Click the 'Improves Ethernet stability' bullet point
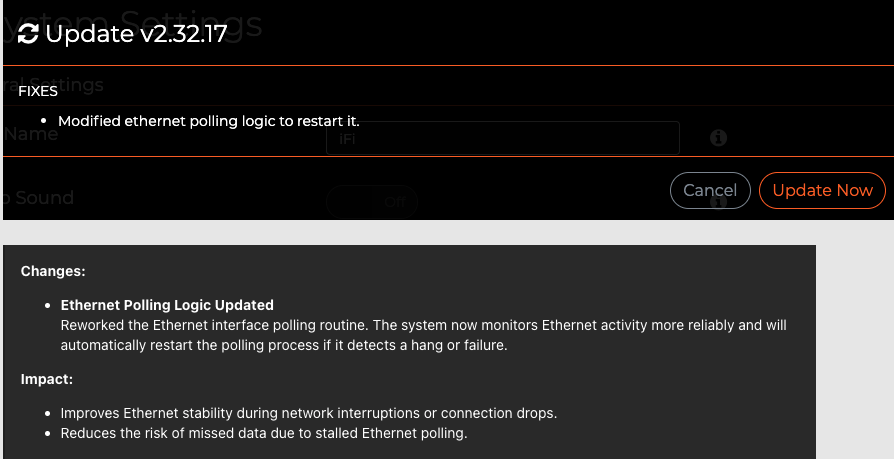 [308, 413]
